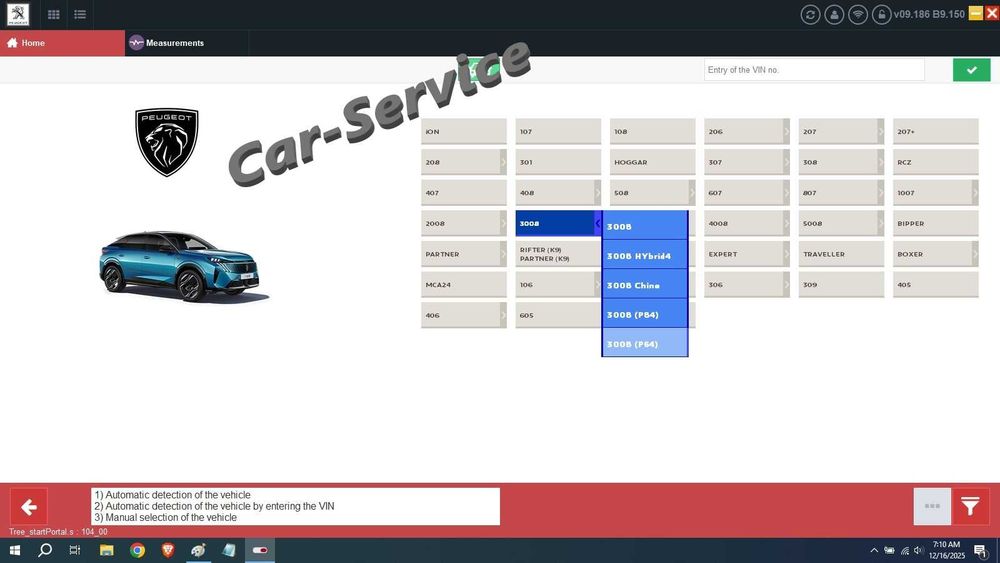The width and height of the screenshot is (1000, 563).
Task: Select the 605 model button
Action: point(558,315)
